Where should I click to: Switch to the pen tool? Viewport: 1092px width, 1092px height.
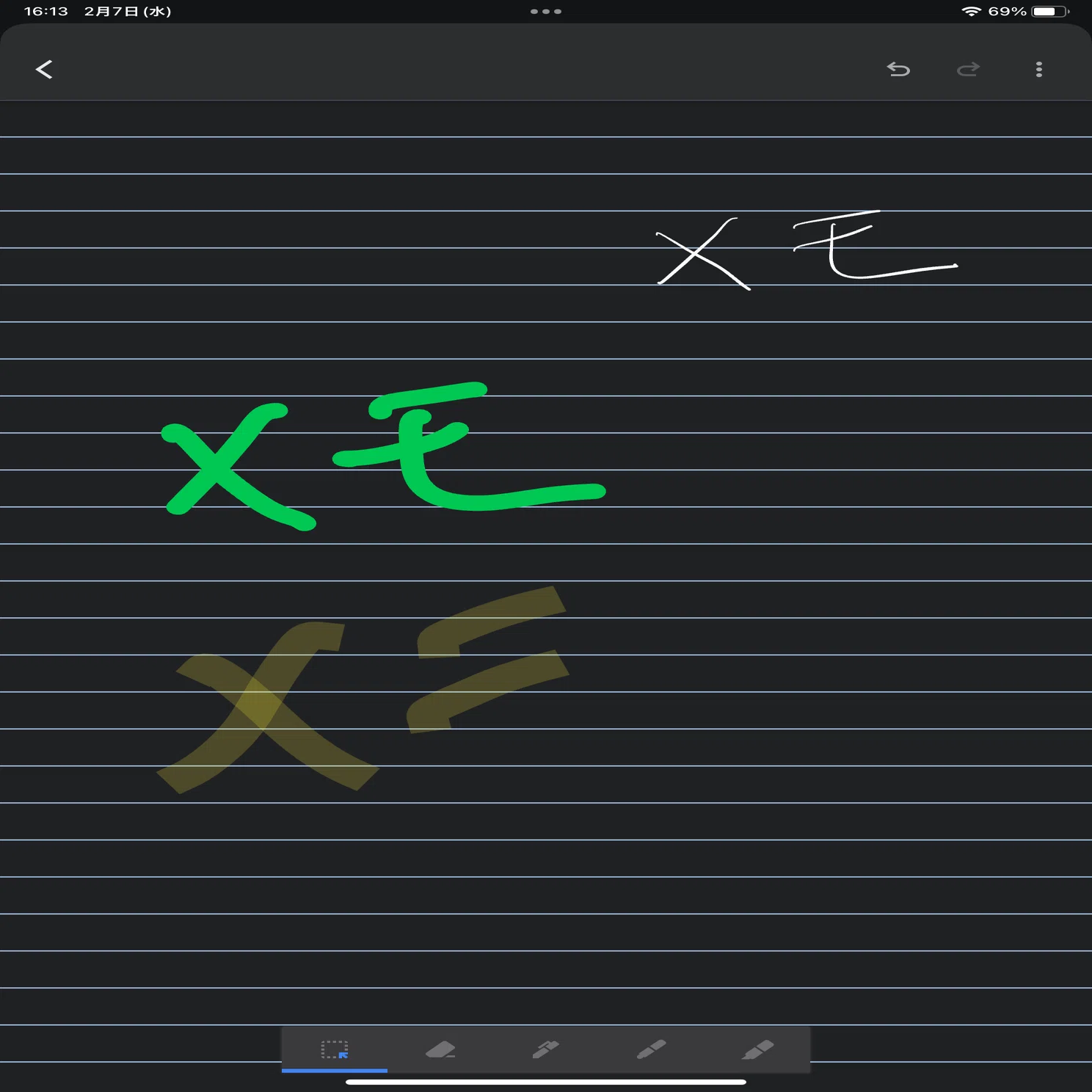point(546,1049)
